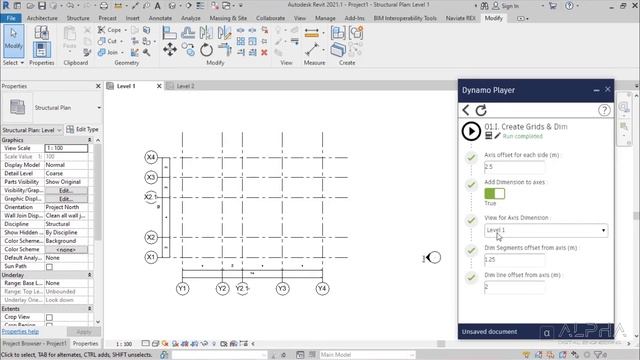Toggle Add Dimension to axes switch
Viewport: 640px width, 360px height.
click(x=494, y=193)
